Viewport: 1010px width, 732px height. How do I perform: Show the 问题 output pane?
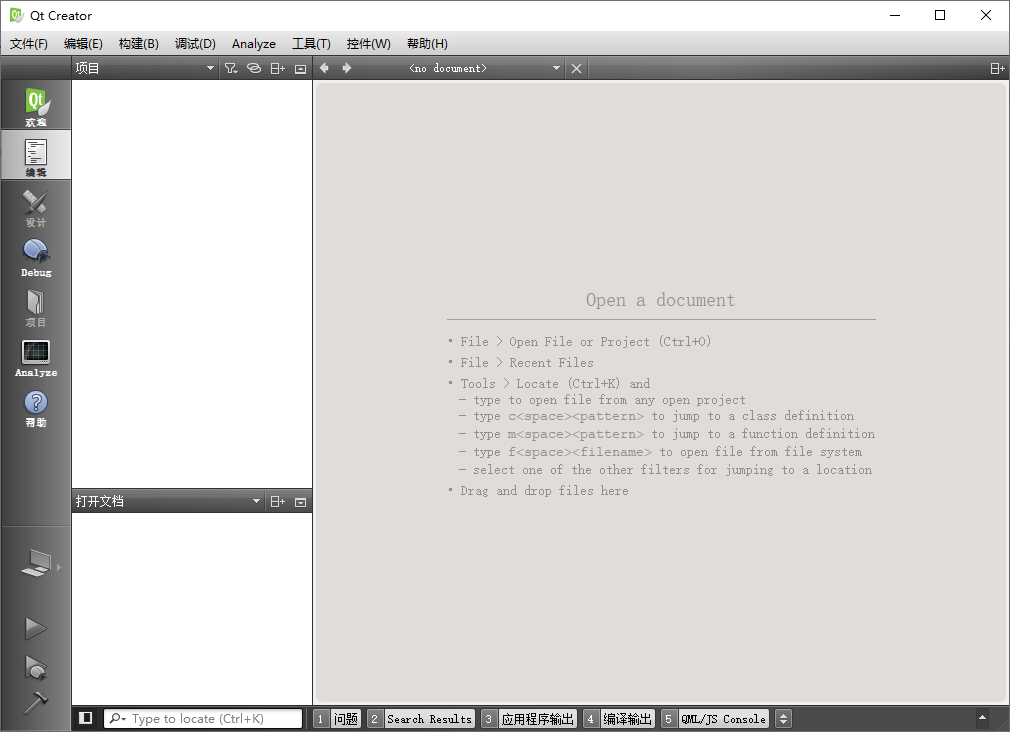pos(337,718)
